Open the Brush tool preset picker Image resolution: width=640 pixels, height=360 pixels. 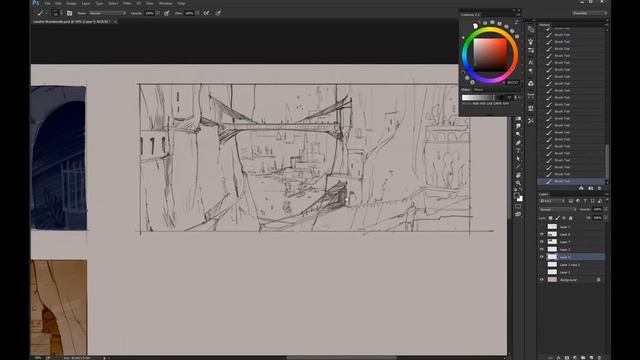point(42,13)
